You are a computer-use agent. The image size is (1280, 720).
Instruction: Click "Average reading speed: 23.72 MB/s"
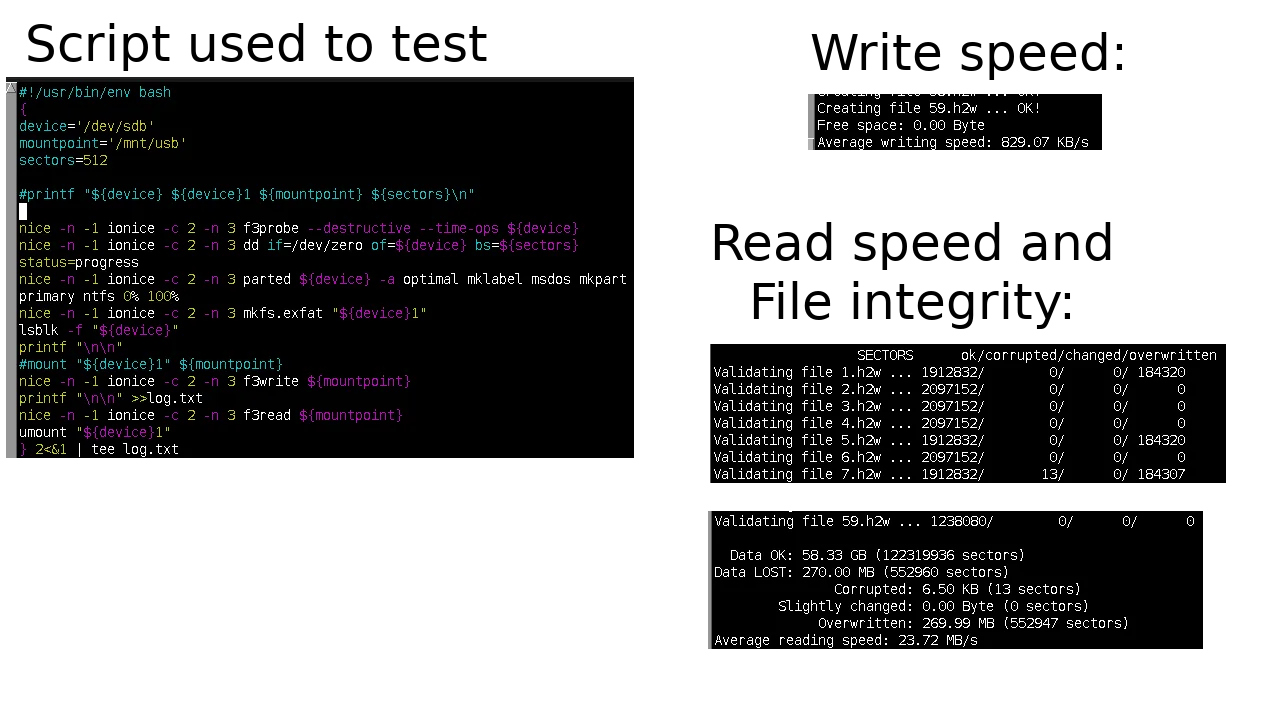(846, 640)
